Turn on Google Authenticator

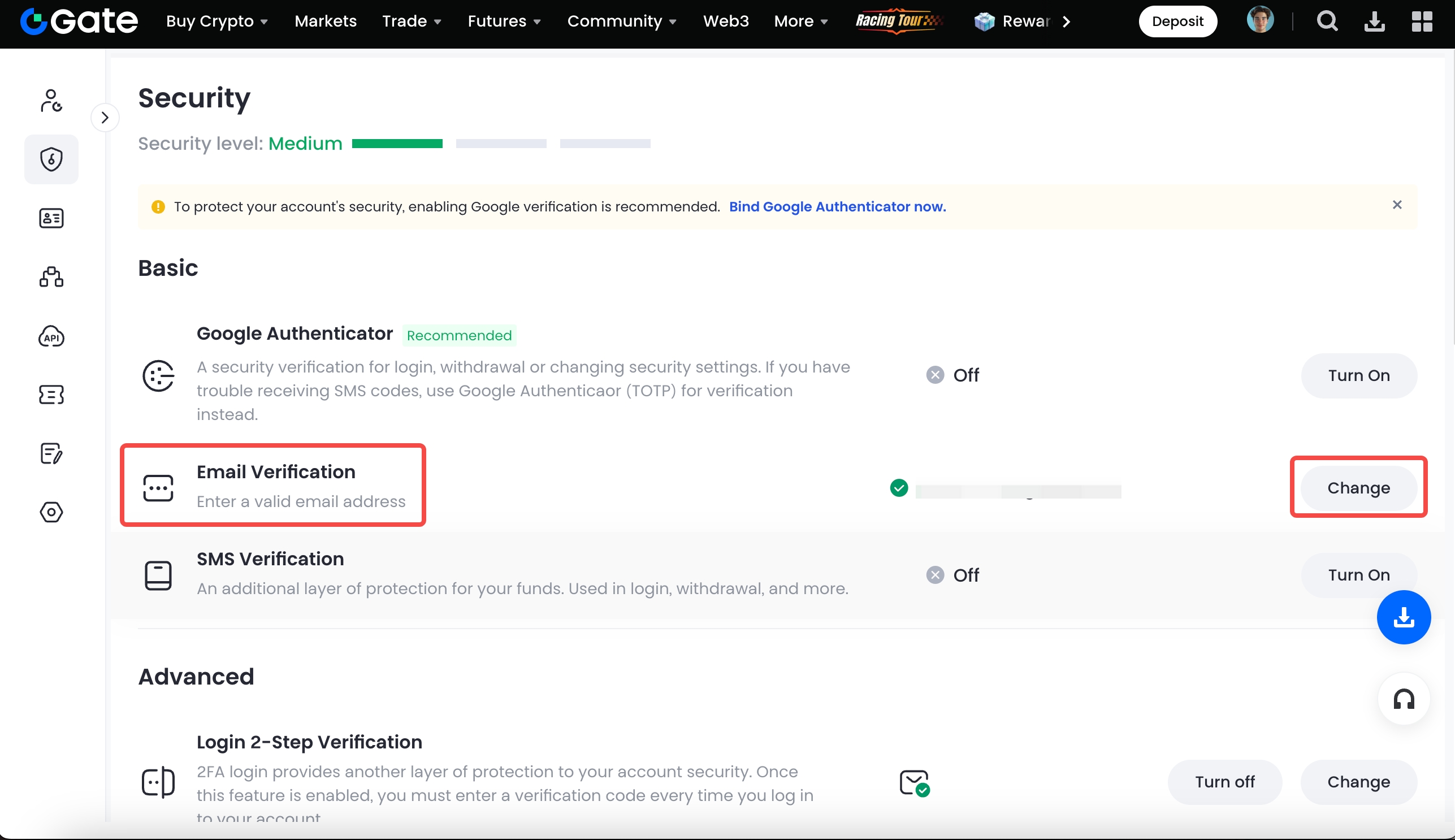pyautogui.click(x=1358, y=375)
